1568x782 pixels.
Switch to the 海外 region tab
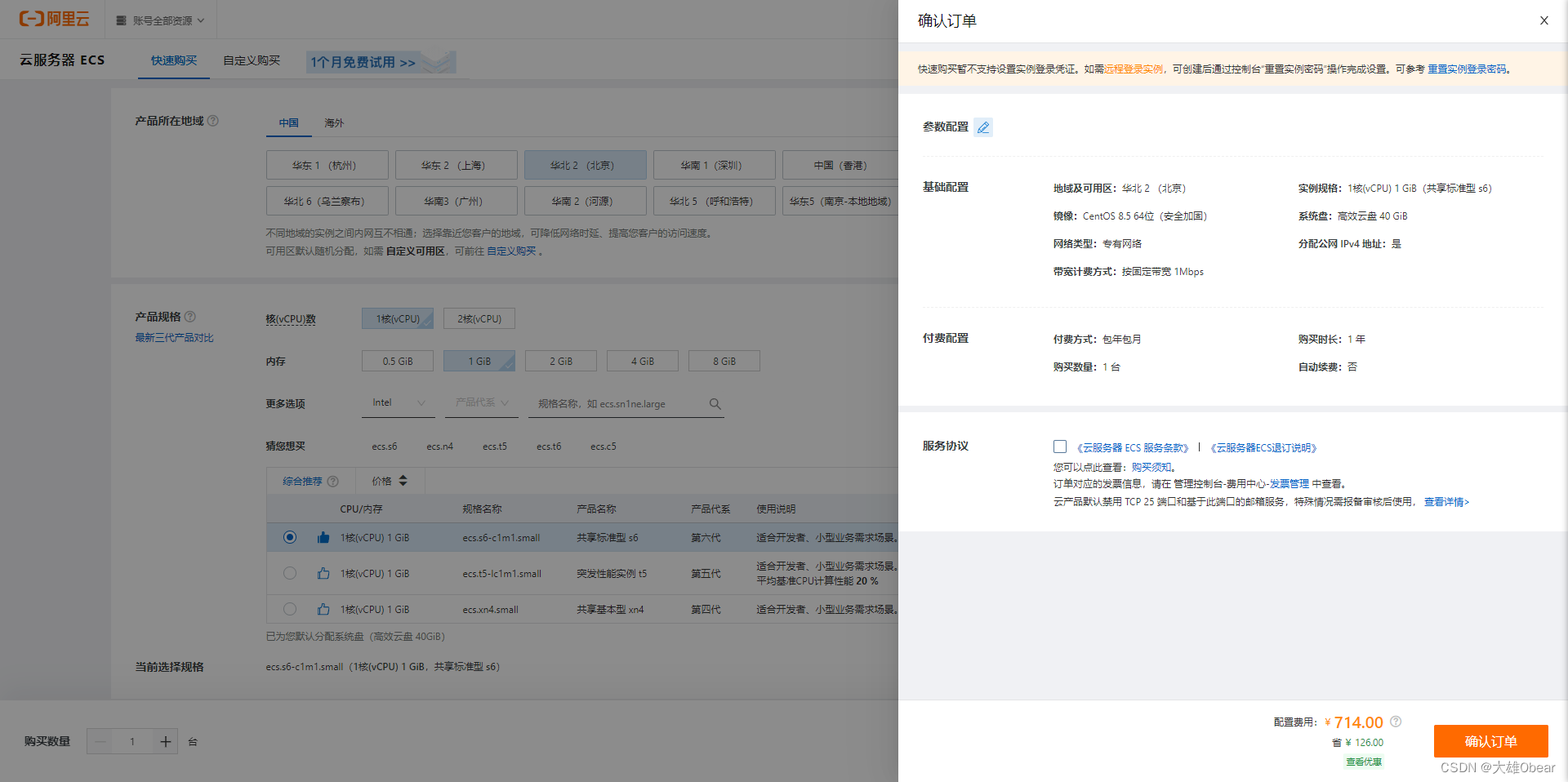tap(334, 123)
